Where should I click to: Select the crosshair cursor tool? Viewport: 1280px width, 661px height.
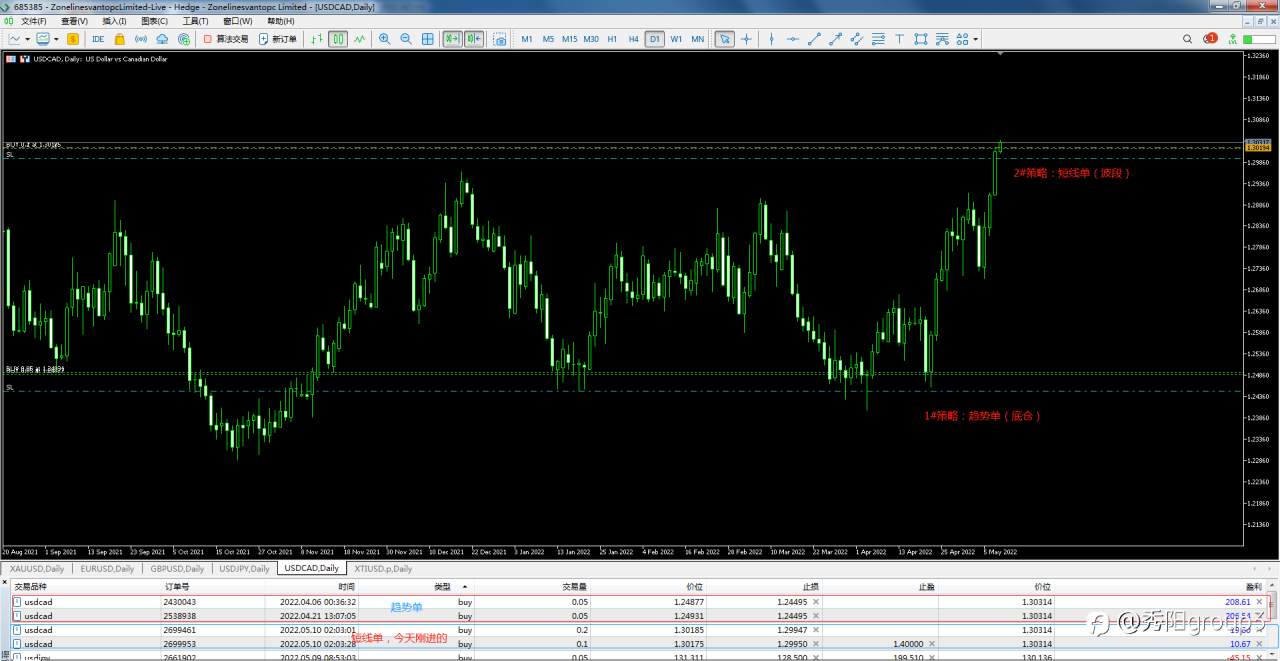(746, 39)
